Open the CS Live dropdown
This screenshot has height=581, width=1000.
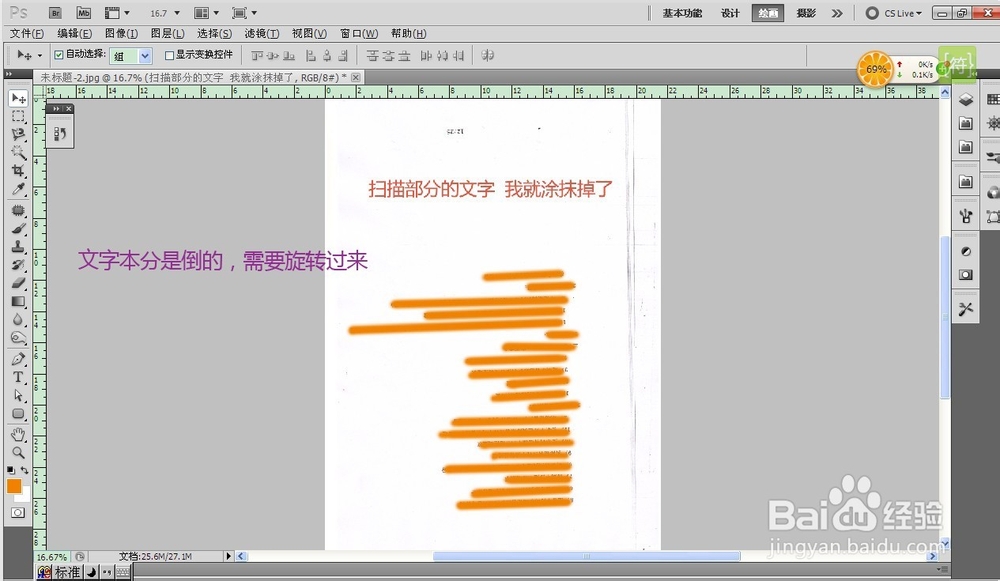893,13
